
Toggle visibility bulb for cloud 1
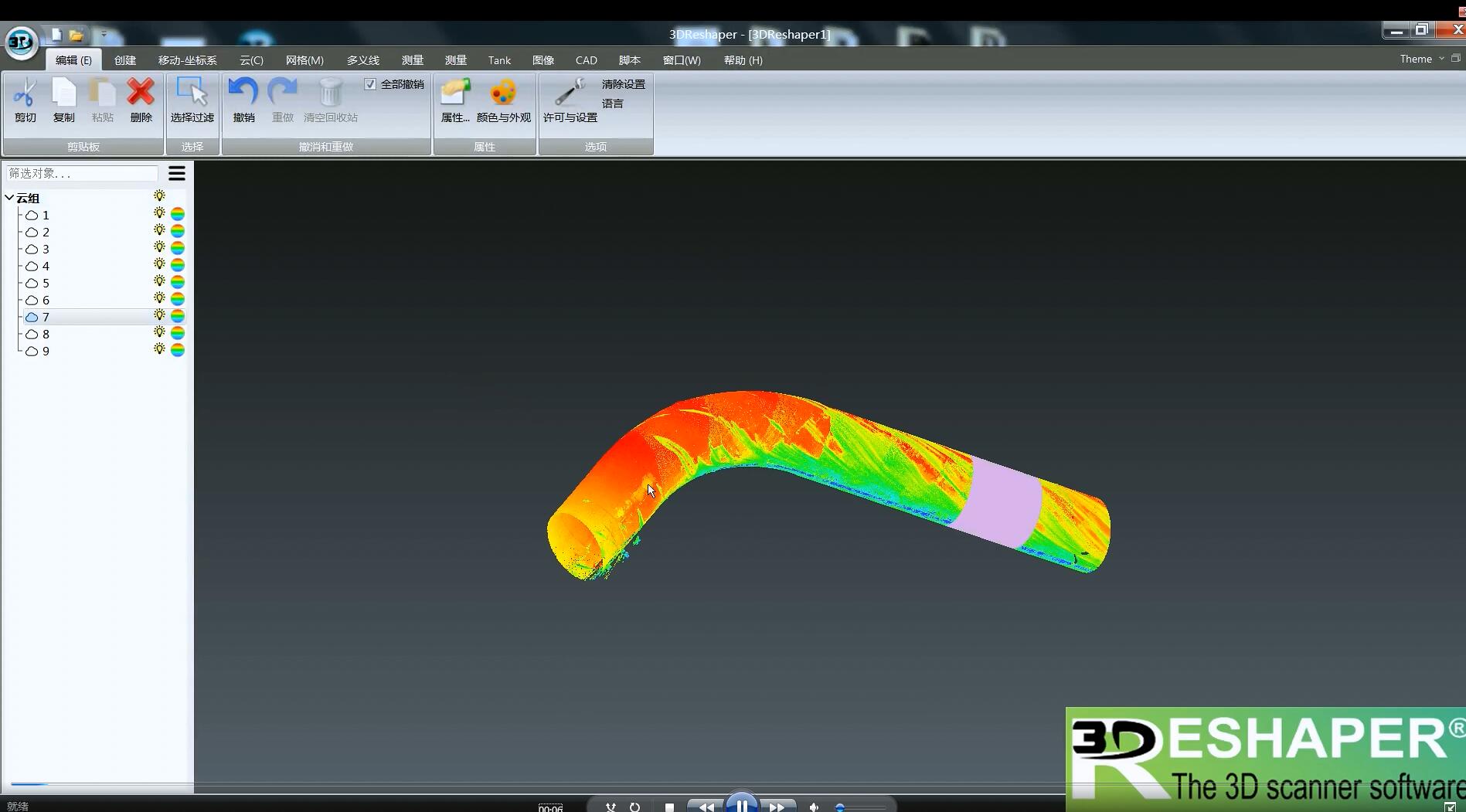159,213
